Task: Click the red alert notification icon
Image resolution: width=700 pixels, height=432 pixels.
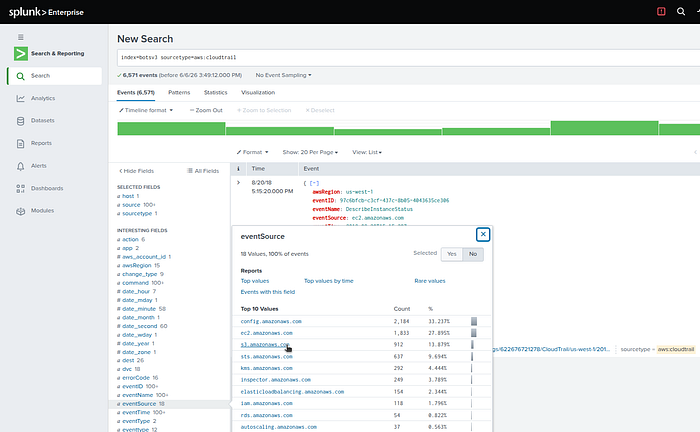Action: (x=661, y=12)
